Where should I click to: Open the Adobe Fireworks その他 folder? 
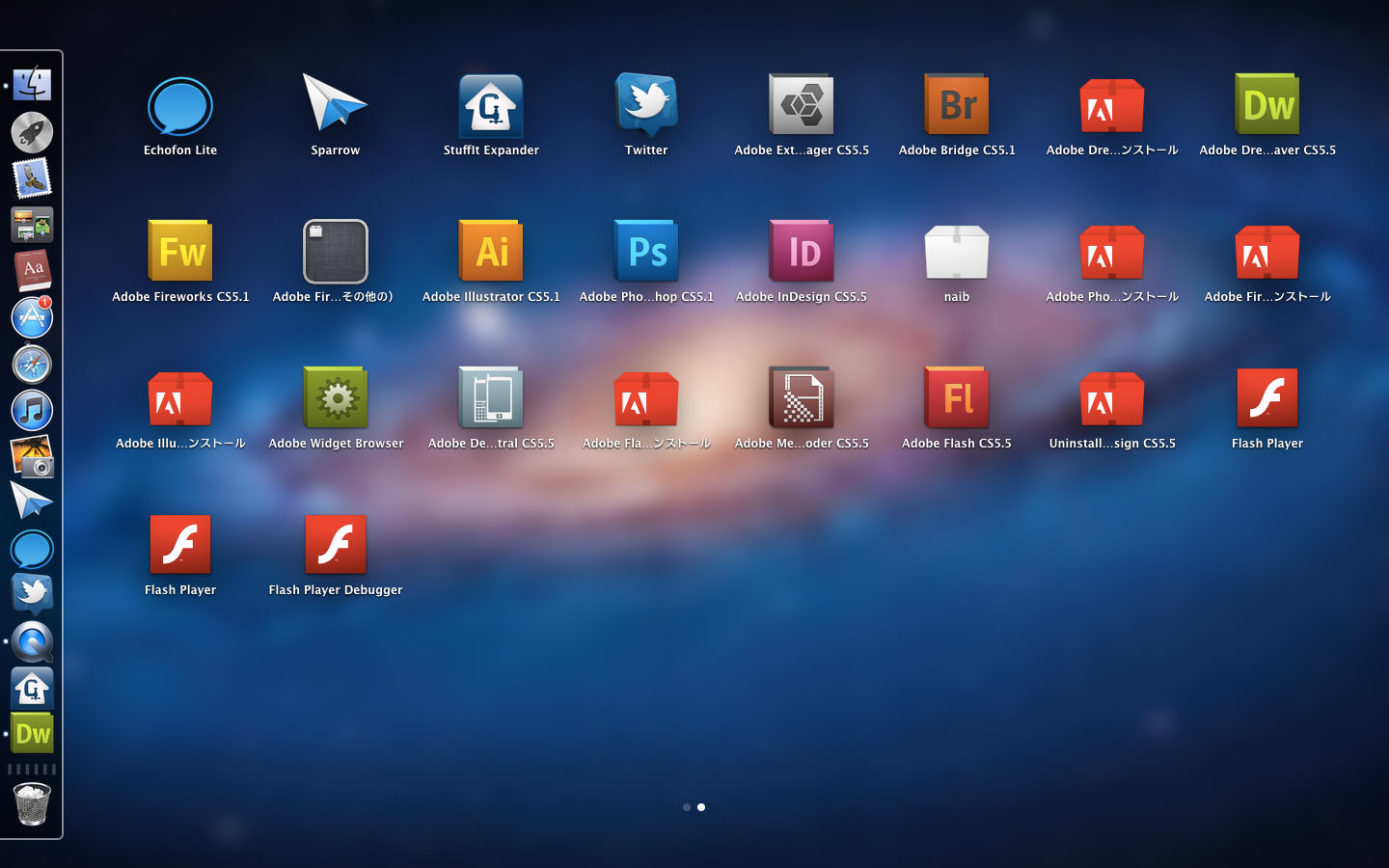click(335, 251)
